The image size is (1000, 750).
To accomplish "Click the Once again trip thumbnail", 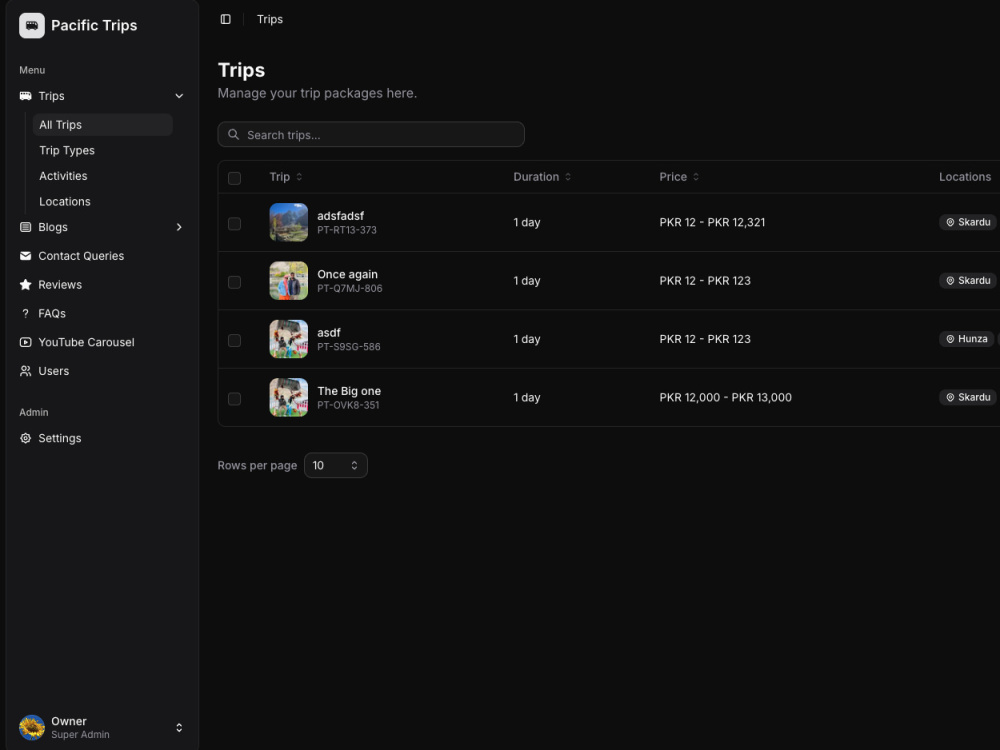I will 289,281.
